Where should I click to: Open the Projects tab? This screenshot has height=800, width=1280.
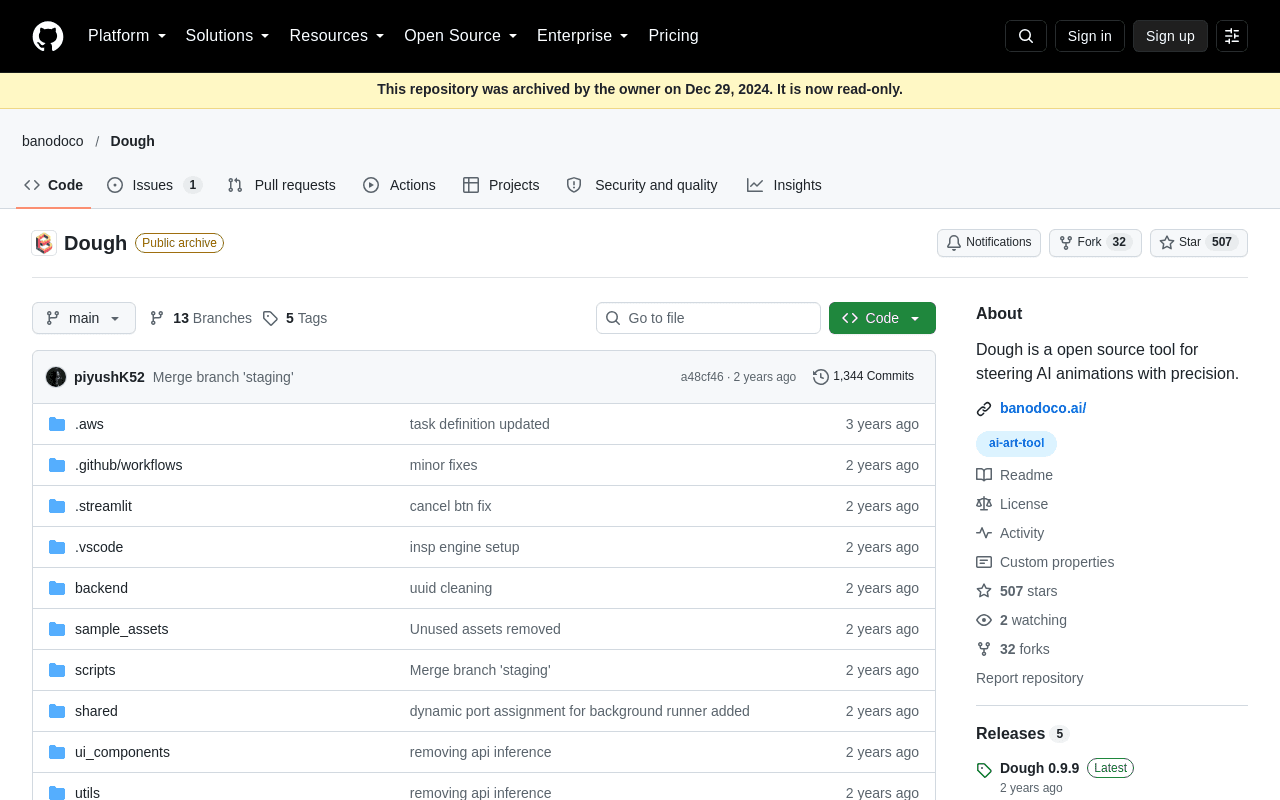coord(501,185)
